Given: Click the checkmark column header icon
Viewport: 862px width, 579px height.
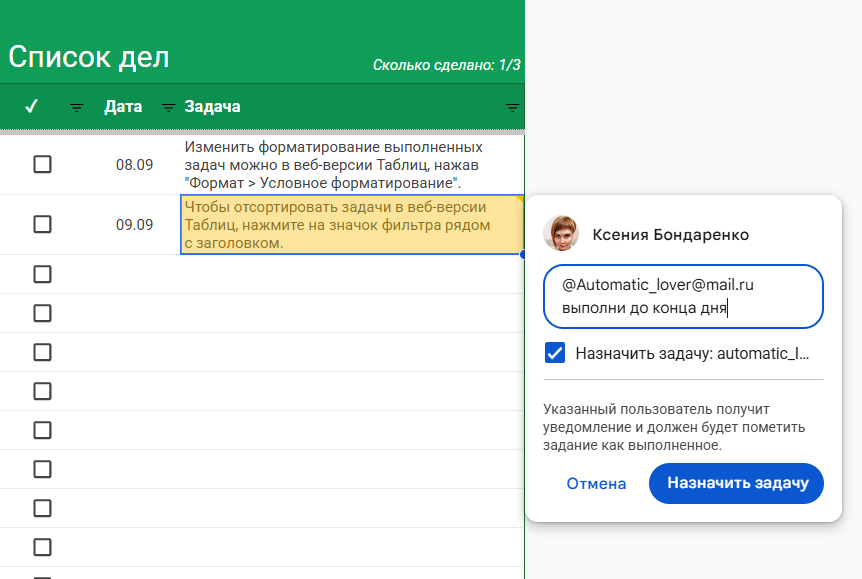Looking at the screenshot, I should click(x=32, y=106).
